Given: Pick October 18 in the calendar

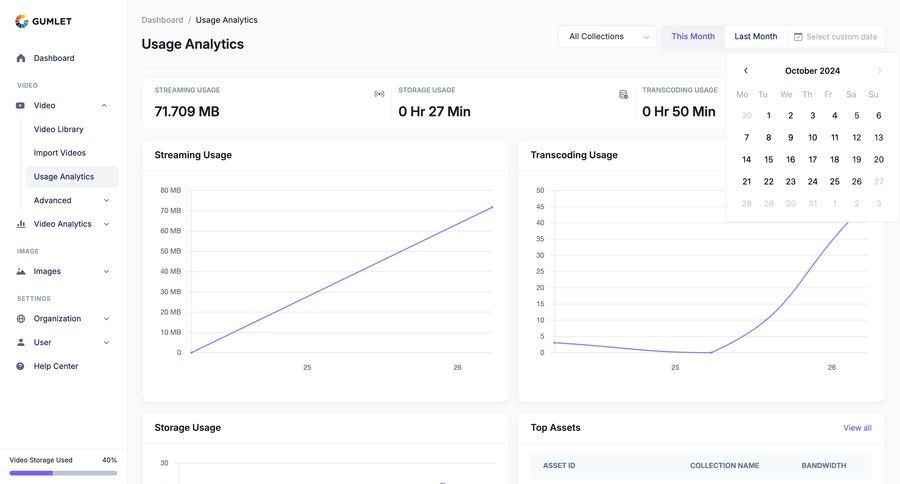Looking at the screenshot, I should coord(835,160).
